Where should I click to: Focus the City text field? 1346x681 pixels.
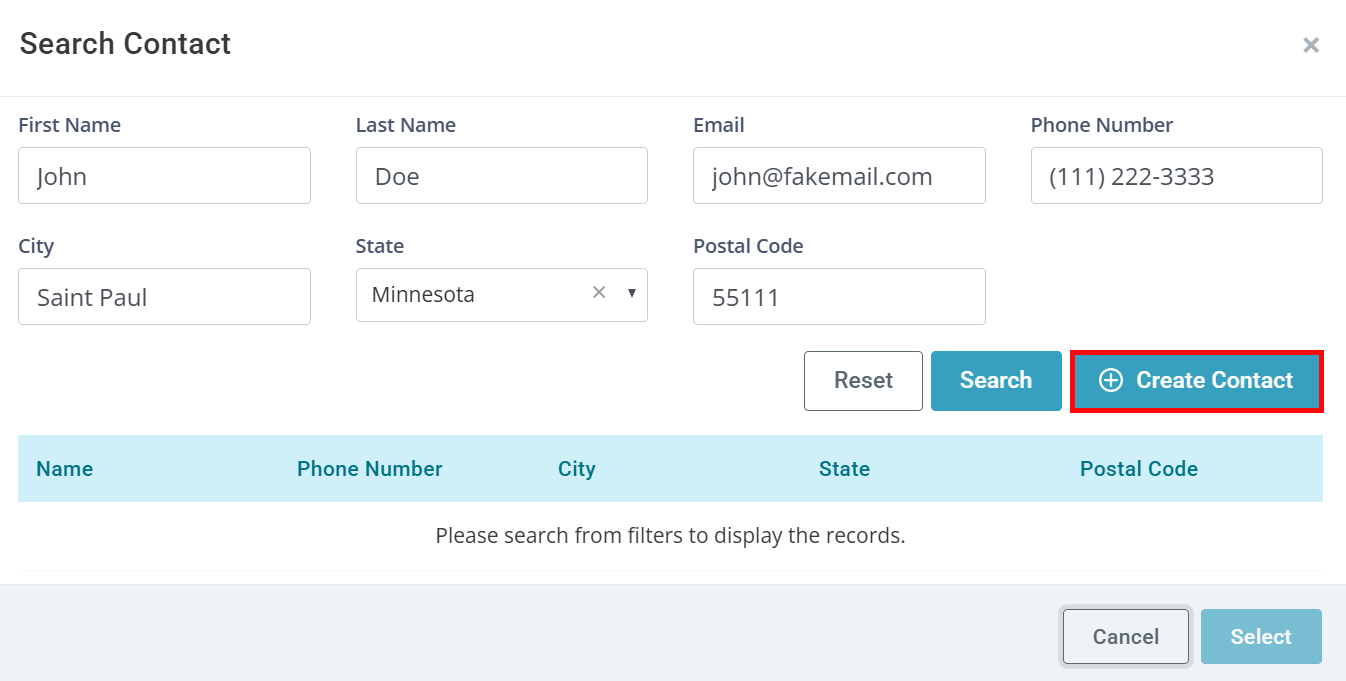[x=164, y=296]
